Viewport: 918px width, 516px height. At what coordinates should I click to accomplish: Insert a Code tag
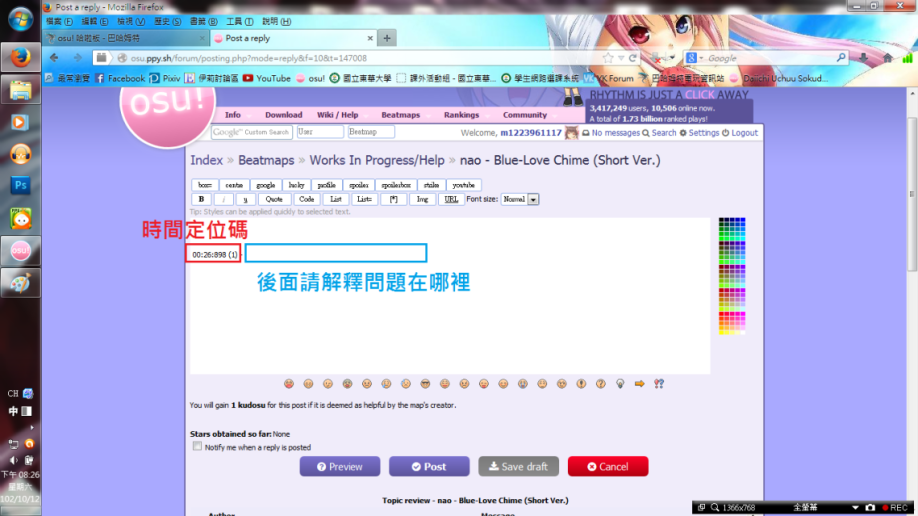point(306,199)
